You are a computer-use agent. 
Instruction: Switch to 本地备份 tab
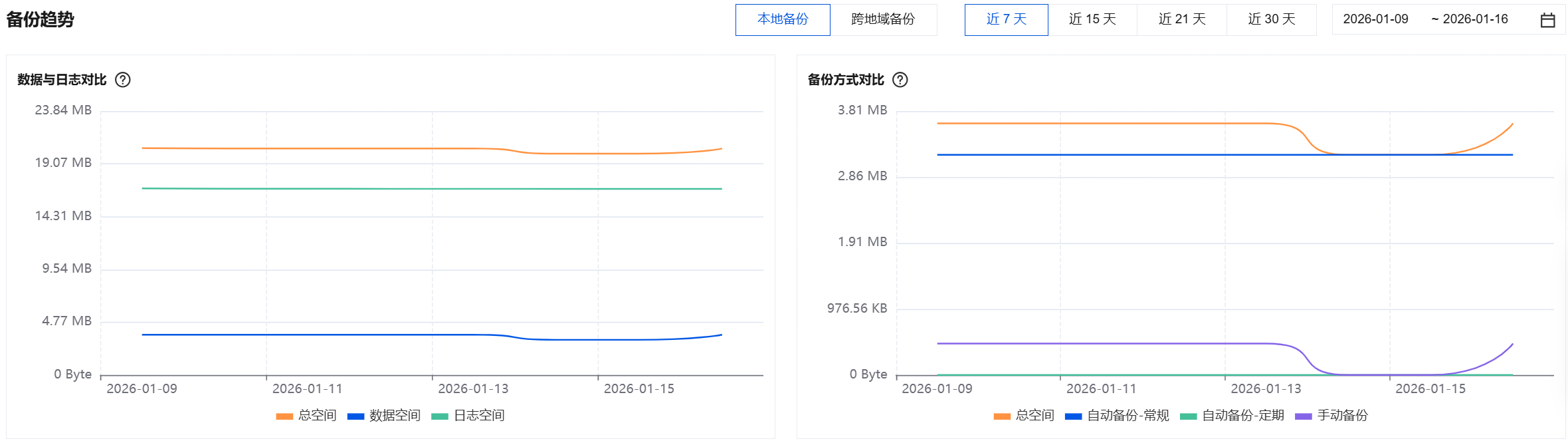[x=782, y=19]
